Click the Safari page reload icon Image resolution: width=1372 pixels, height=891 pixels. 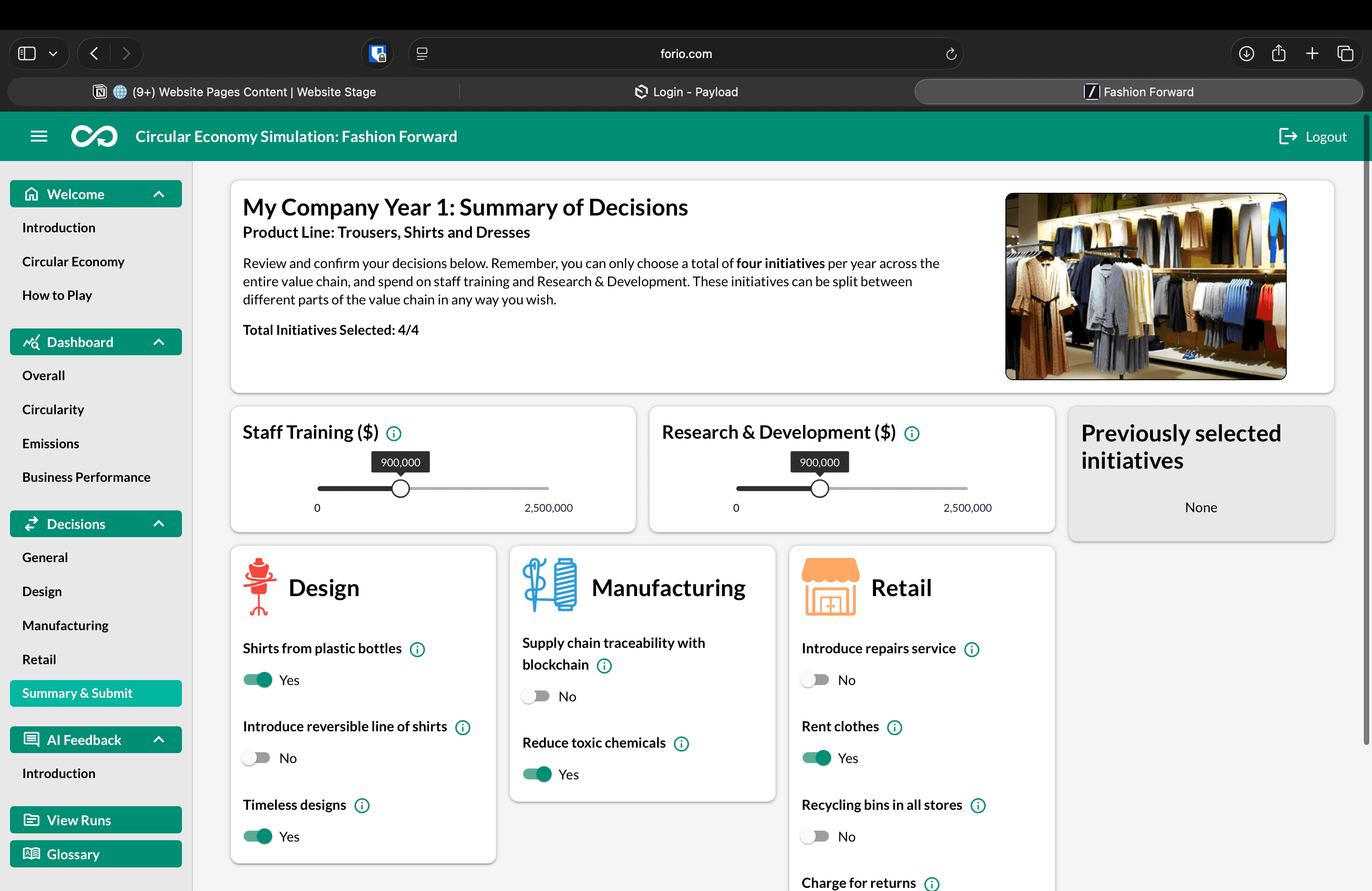pyautogui.click(x=951, y=54)
